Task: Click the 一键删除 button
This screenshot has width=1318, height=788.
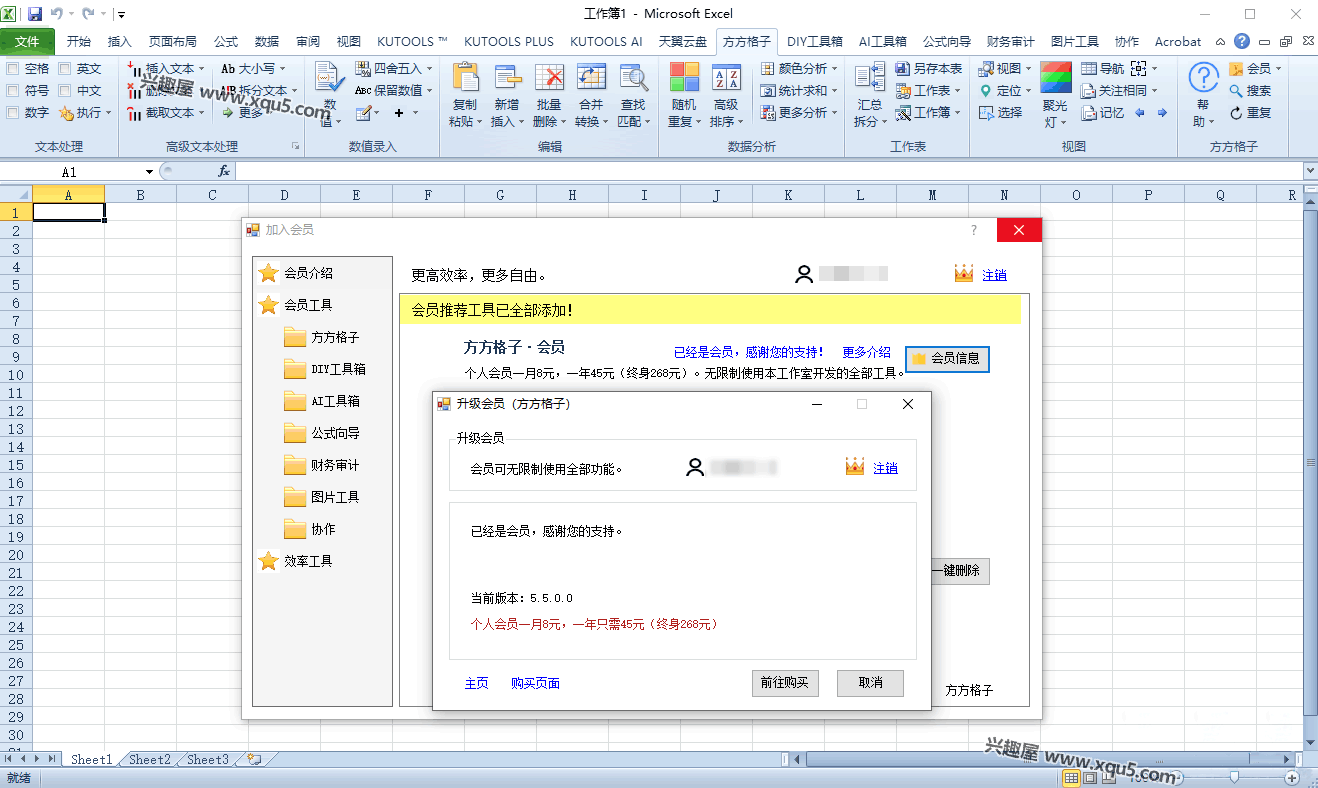Action: click(x=960, y=571)
